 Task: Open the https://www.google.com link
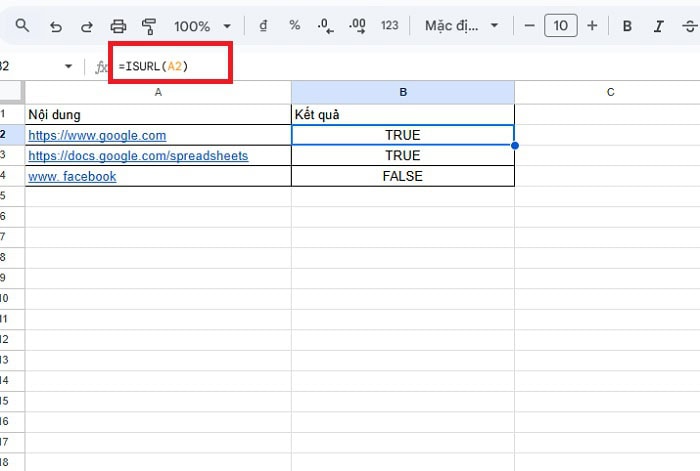(97, 135)
